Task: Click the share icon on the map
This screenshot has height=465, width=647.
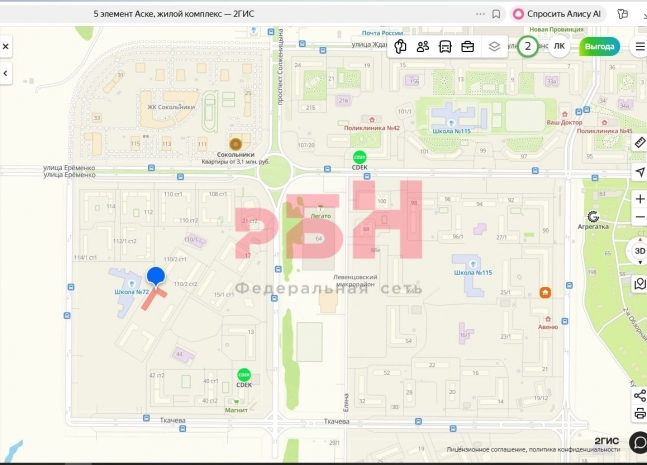Action: point(640,396)
